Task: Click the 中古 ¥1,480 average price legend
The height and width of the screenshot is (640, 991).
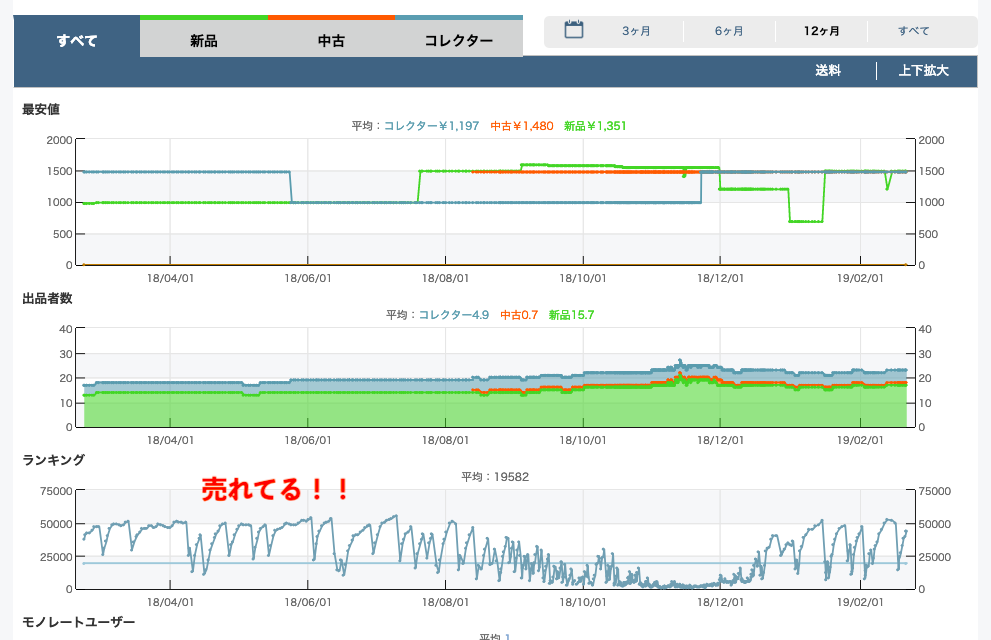Action: pos(521,126)
